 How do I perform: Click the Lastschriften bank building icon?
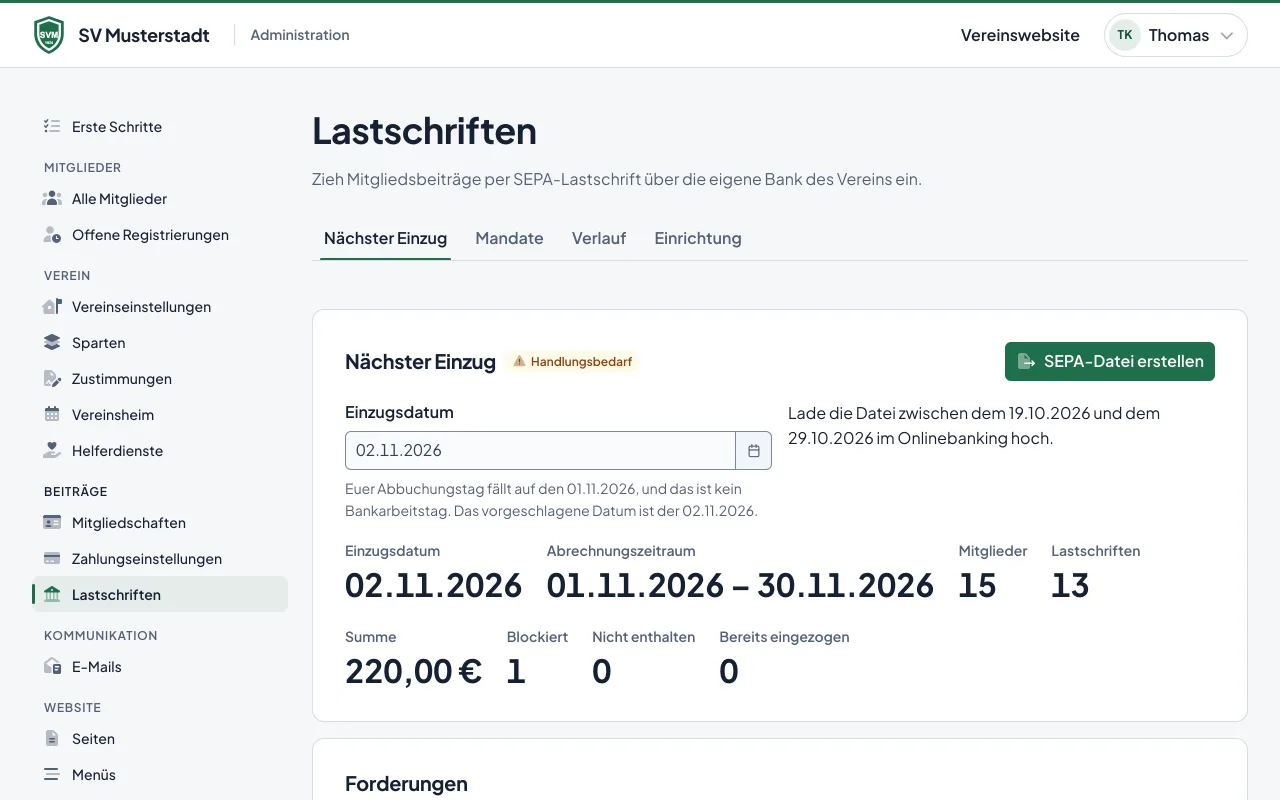point(52,595)
